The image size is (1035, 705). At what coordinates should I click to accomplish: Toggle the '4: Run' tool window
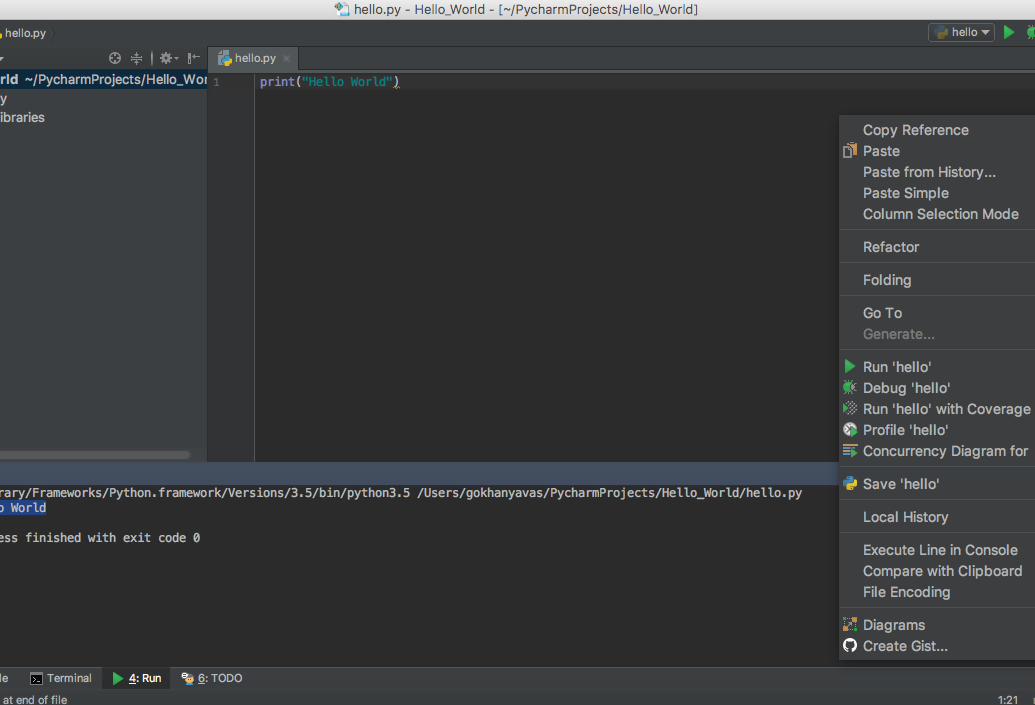coord(136,678)
